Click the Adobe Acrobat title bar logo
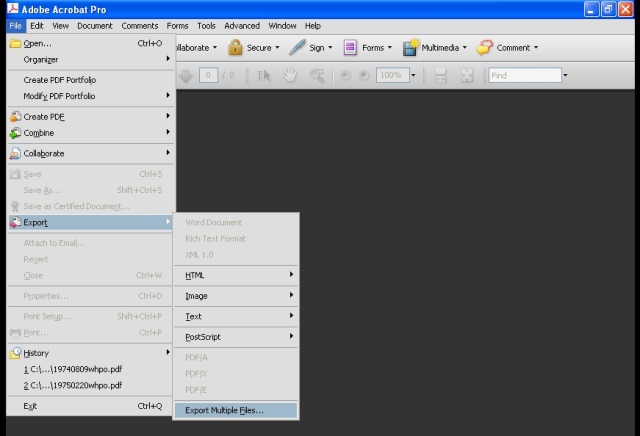This screenshot has height=436, width=640. point(13,9)
